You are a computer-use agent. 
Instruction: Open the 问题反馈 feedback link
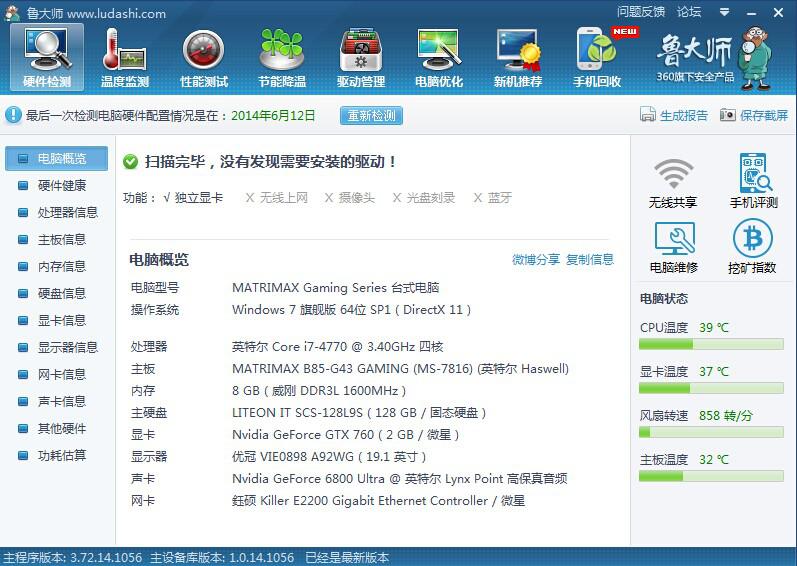(641, 12)
